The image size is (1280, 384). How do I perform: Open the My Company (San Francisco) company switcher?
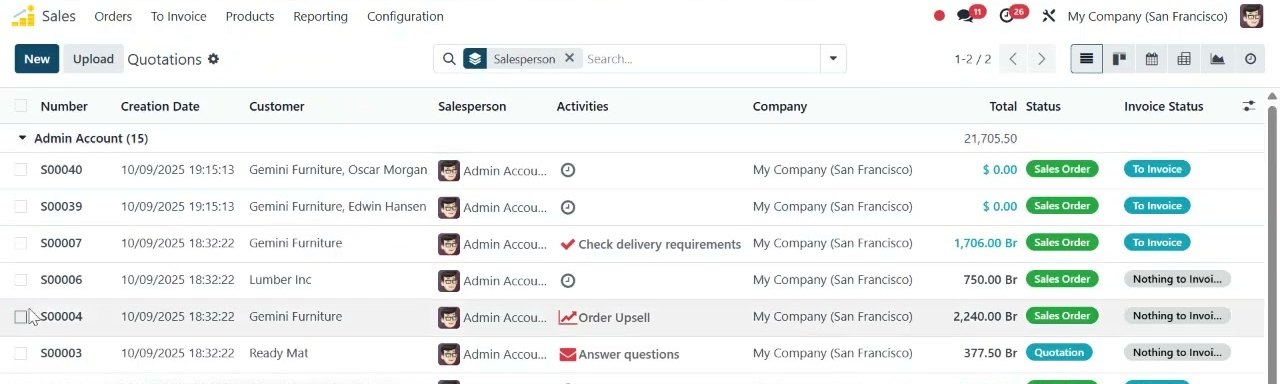click(1147, 16)
